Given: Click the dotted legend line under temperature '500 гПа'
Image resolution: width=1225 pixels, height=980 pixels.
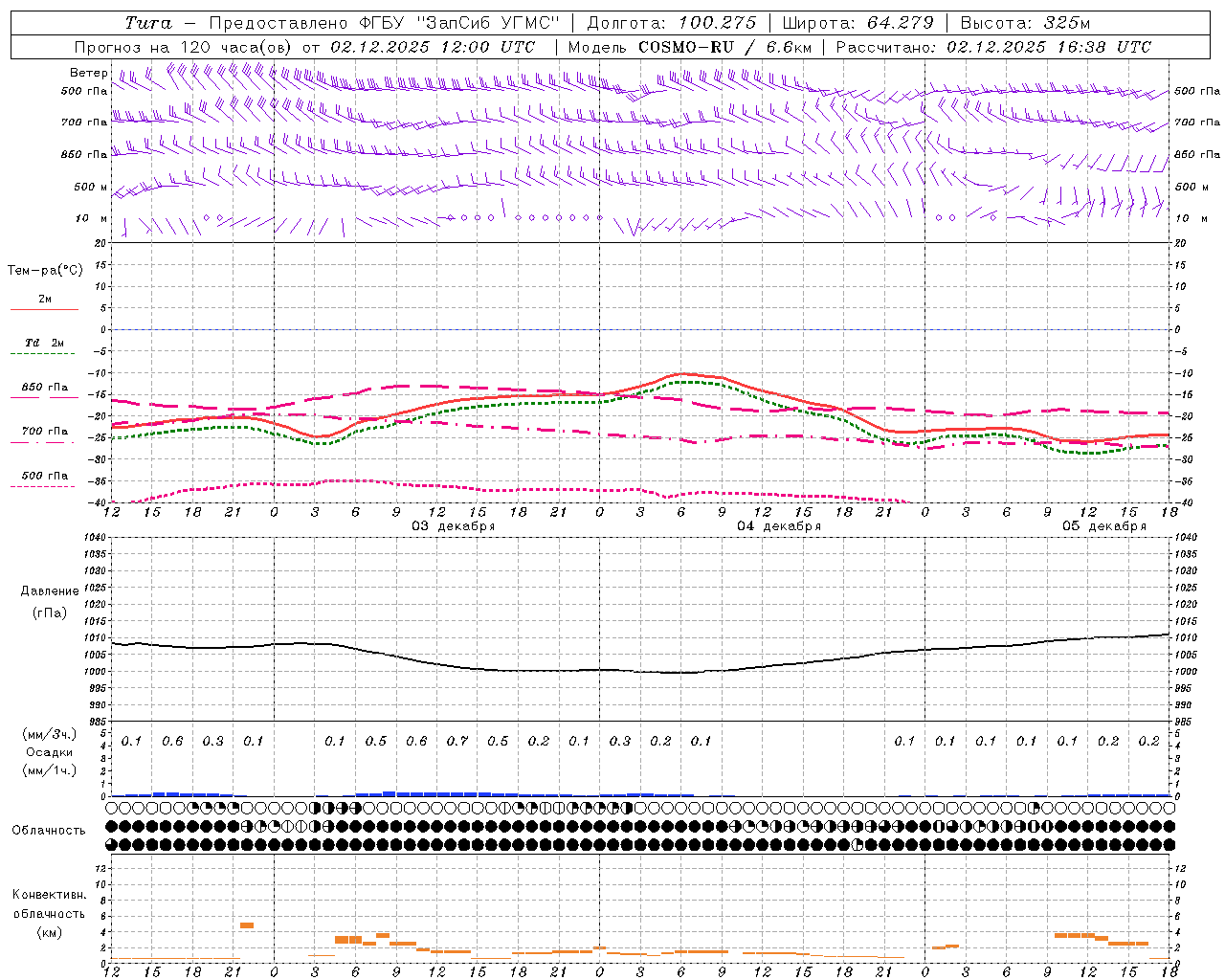Looking at the screenshot, I should tap(43, 486).
